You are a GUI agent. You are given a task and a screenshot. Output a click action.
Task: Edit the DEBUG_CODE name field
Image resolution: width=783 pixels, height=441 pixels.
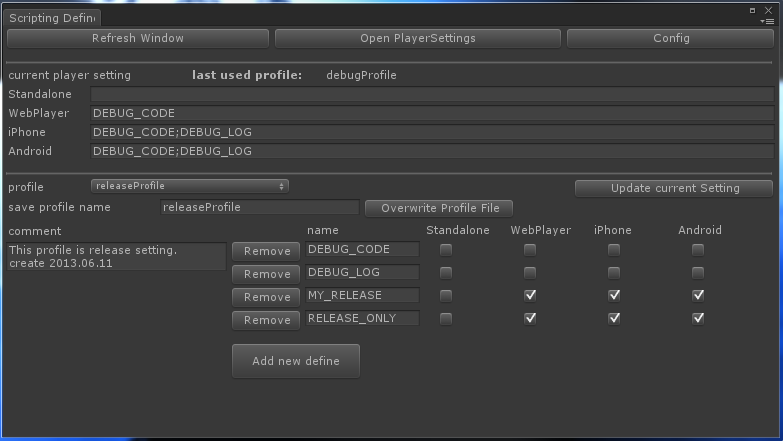[363, 249]
